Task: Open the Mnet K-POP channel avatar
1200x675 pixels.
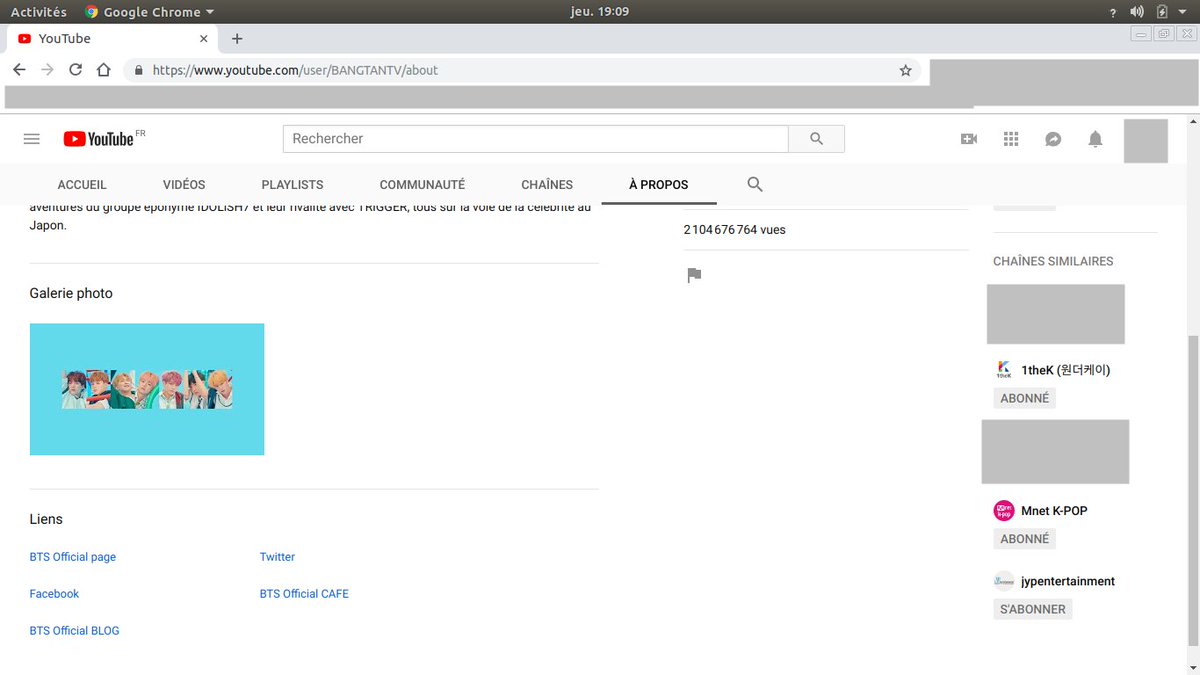Action: (1004, 510)
